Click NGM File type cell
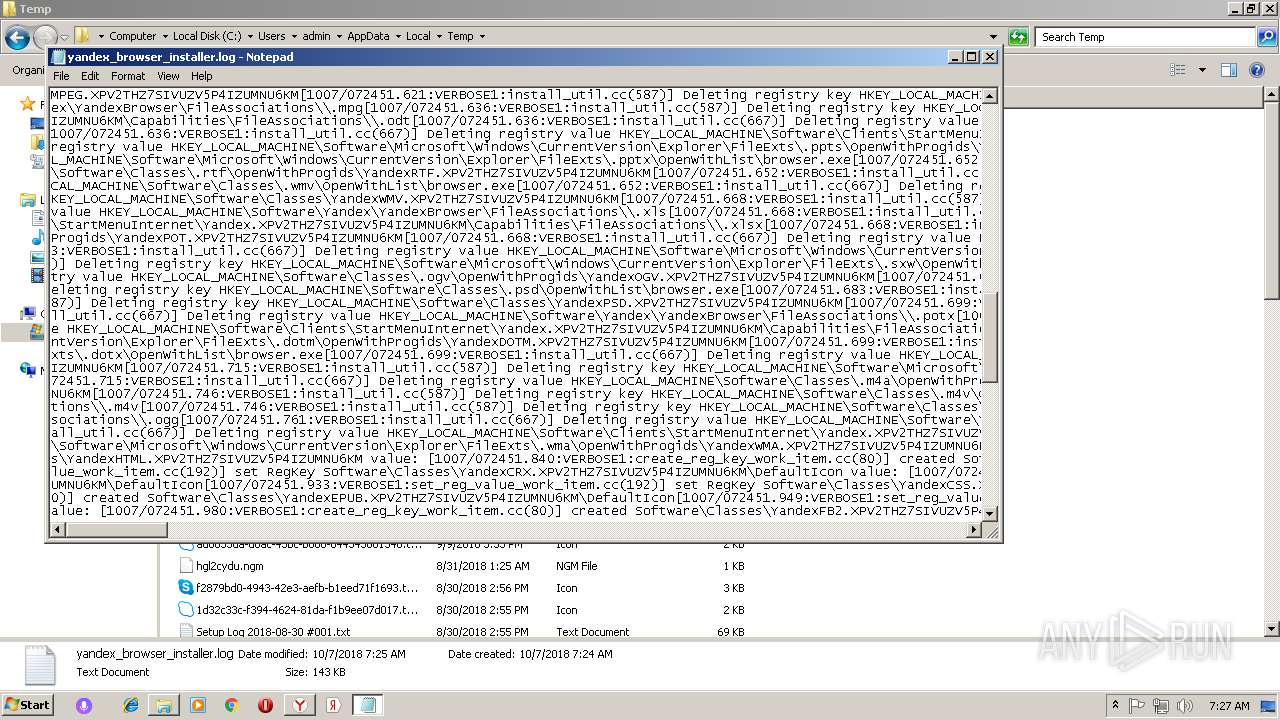 pyautogui.click(x=577, y=566)
